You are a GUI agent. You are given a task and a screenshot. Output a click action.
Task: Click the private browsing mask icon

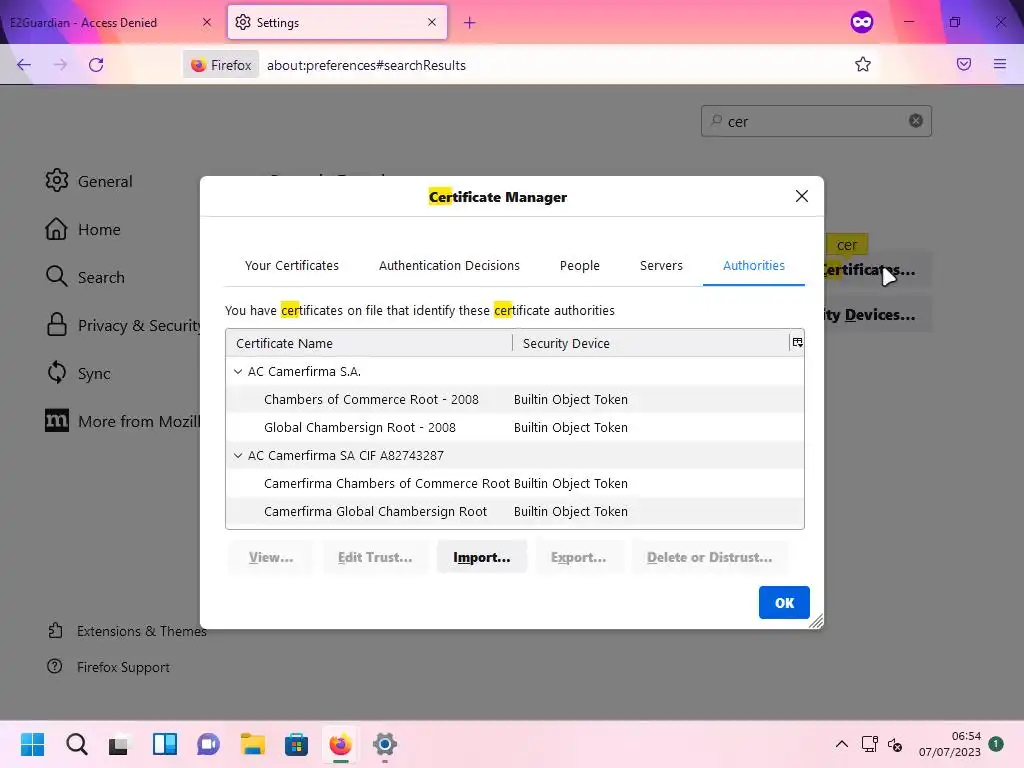861,22
